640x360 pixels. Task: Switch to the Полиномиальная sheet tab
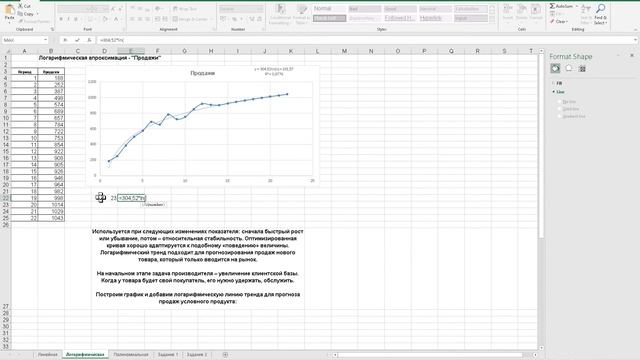131,355
